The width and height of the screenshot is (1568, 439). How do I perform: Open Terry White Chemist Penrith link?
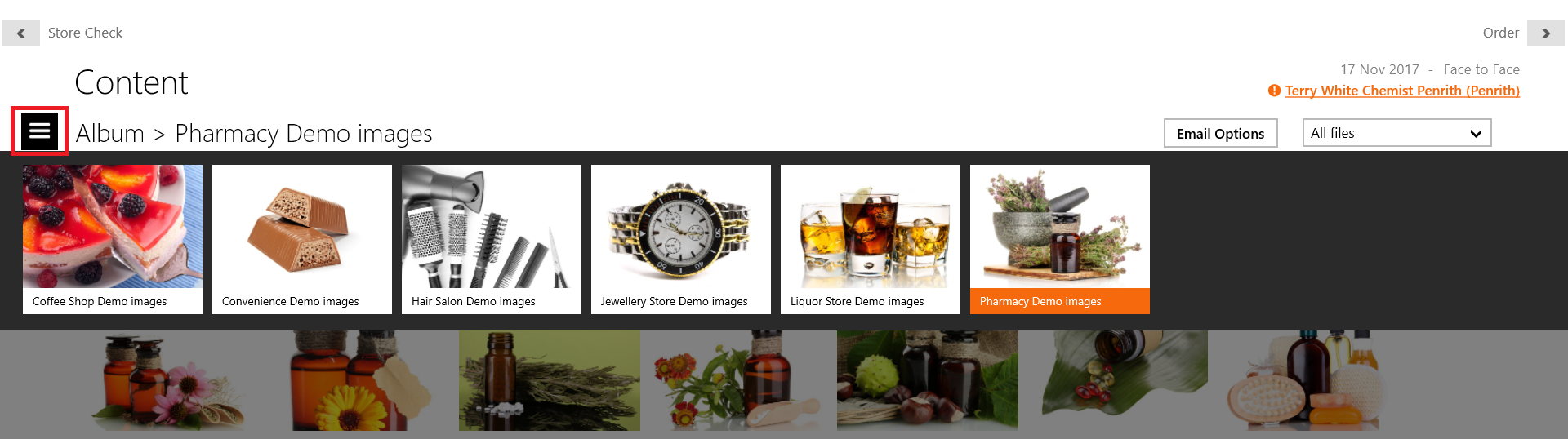point(1402,91)
